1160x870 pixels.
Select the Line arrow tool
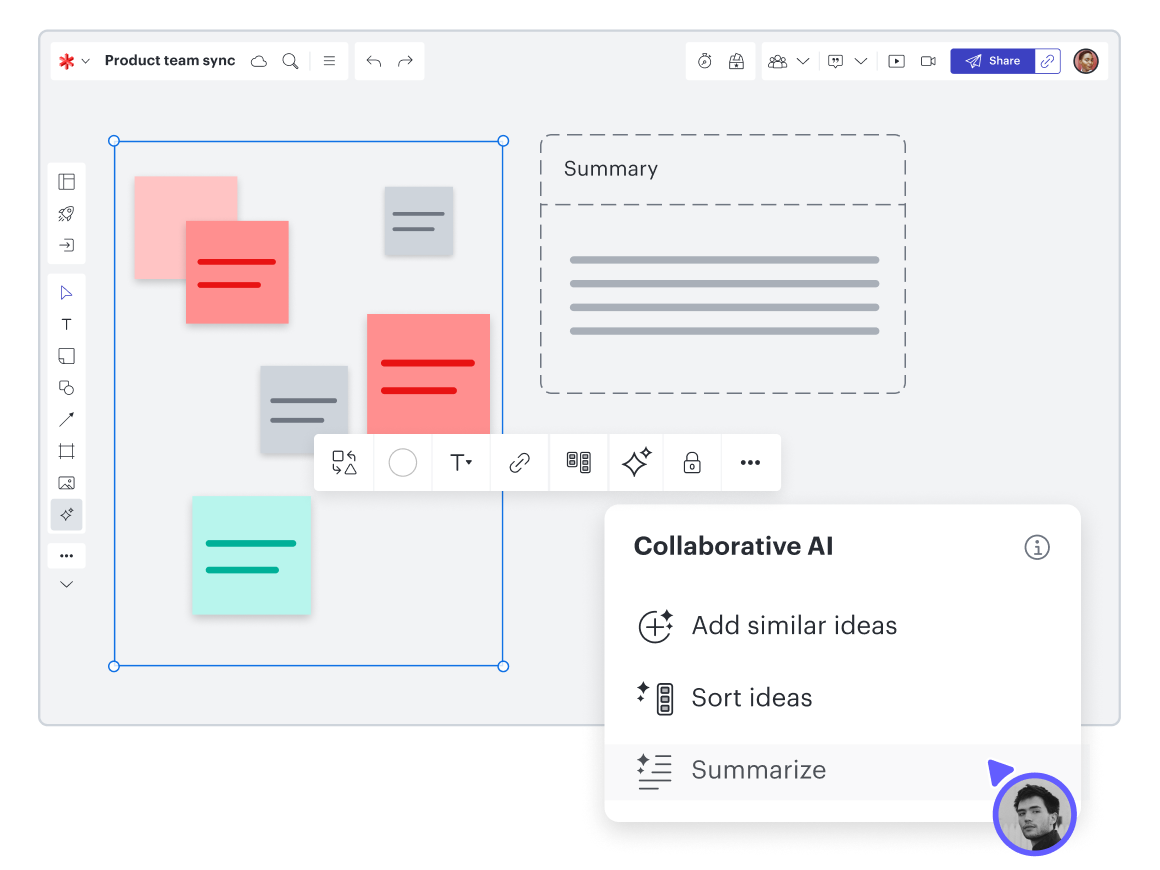tap(66, 419)
